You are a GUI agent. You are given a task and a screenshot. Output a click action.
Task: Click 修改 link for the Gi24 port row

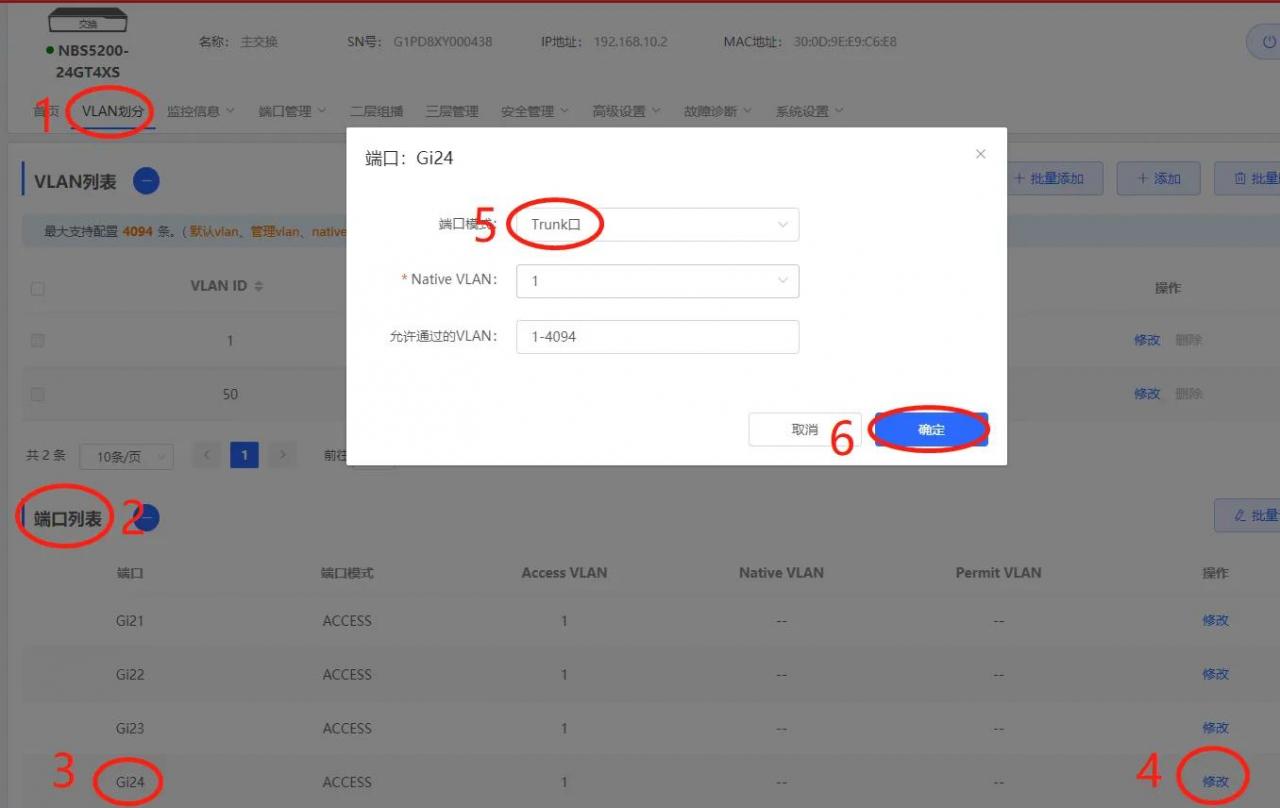[1215, 782]
